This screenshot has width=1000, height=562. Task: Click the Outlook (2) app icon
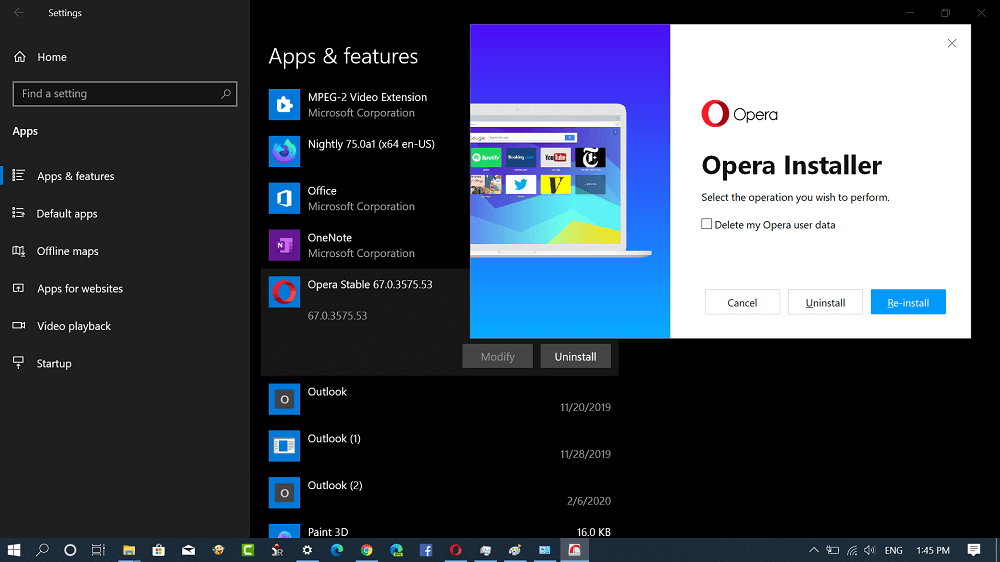(x=284, y=493)
